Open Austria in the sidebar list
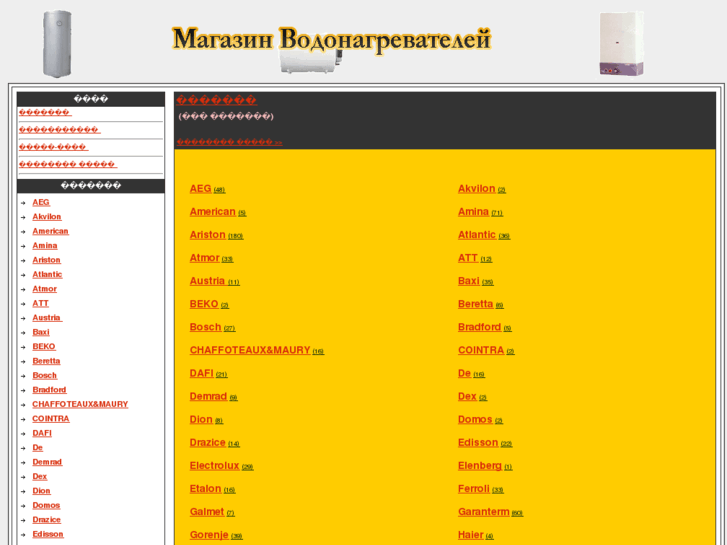The width and height of the screenshot is (727, 545). point(47,318)
